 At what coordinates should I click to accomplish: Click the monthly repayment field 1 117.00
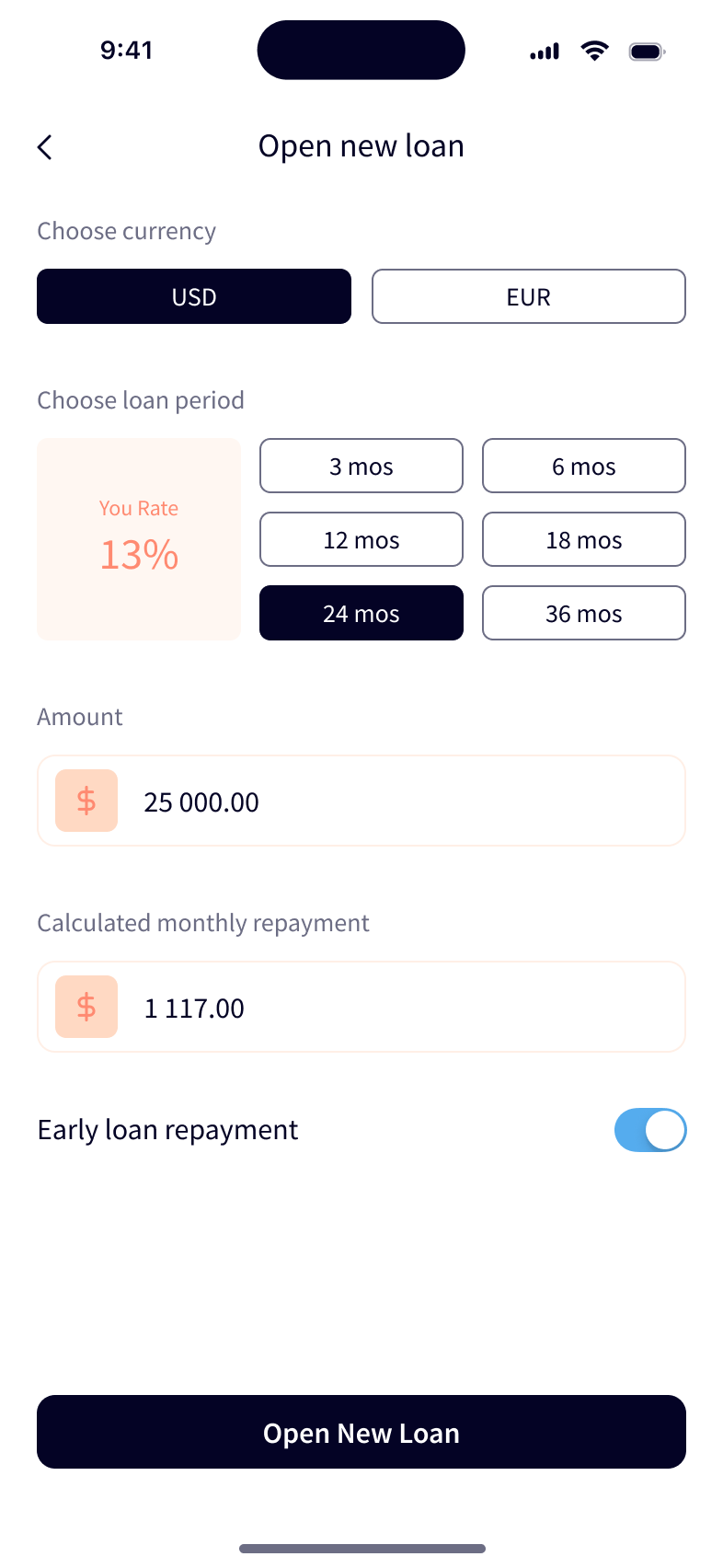coord(405,1008)
